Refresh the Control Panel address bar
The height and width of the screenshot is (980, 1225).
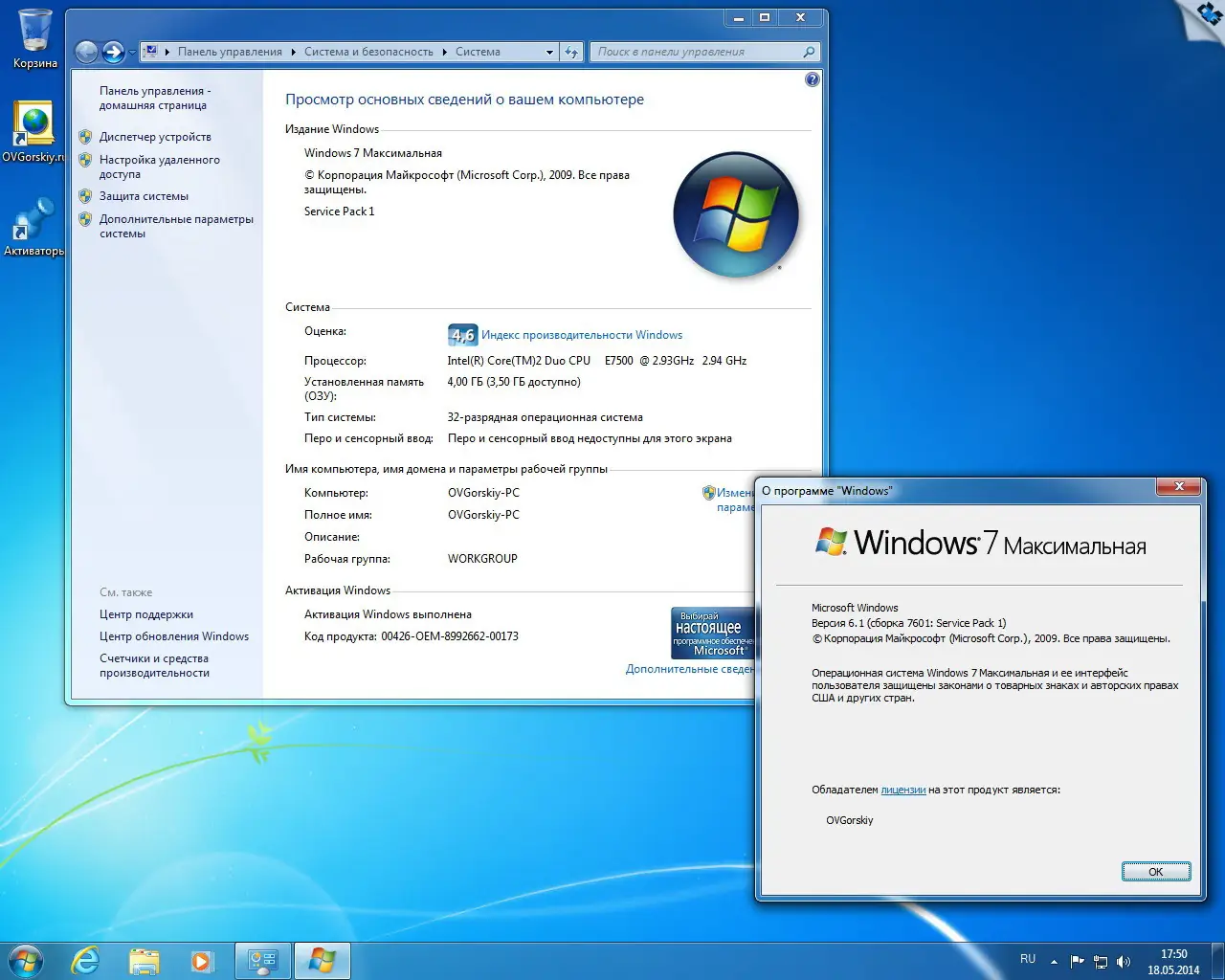click(x=571, y=52)
